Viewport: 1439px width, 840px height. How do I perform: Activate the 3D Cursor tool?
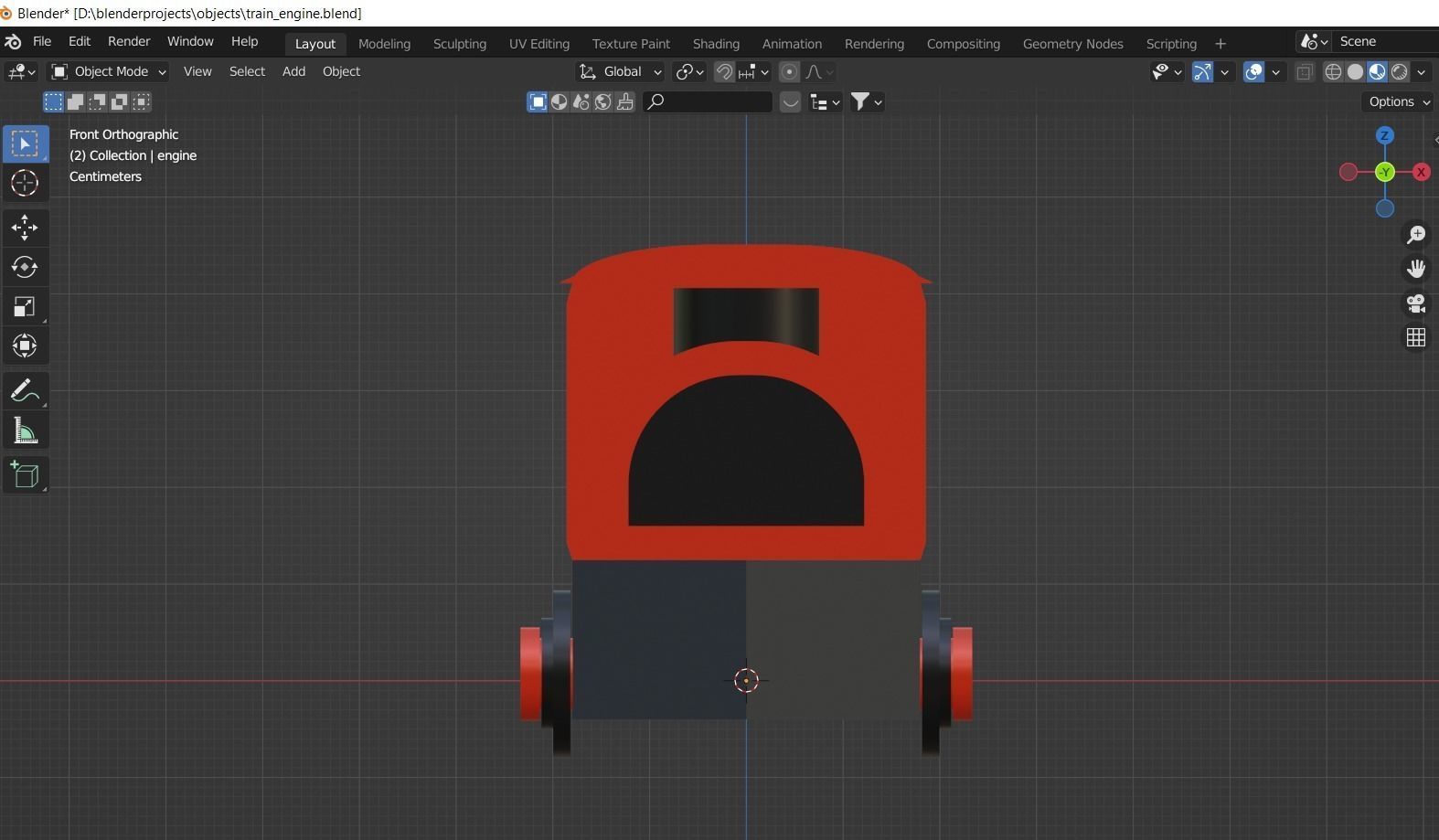point(25,183)
